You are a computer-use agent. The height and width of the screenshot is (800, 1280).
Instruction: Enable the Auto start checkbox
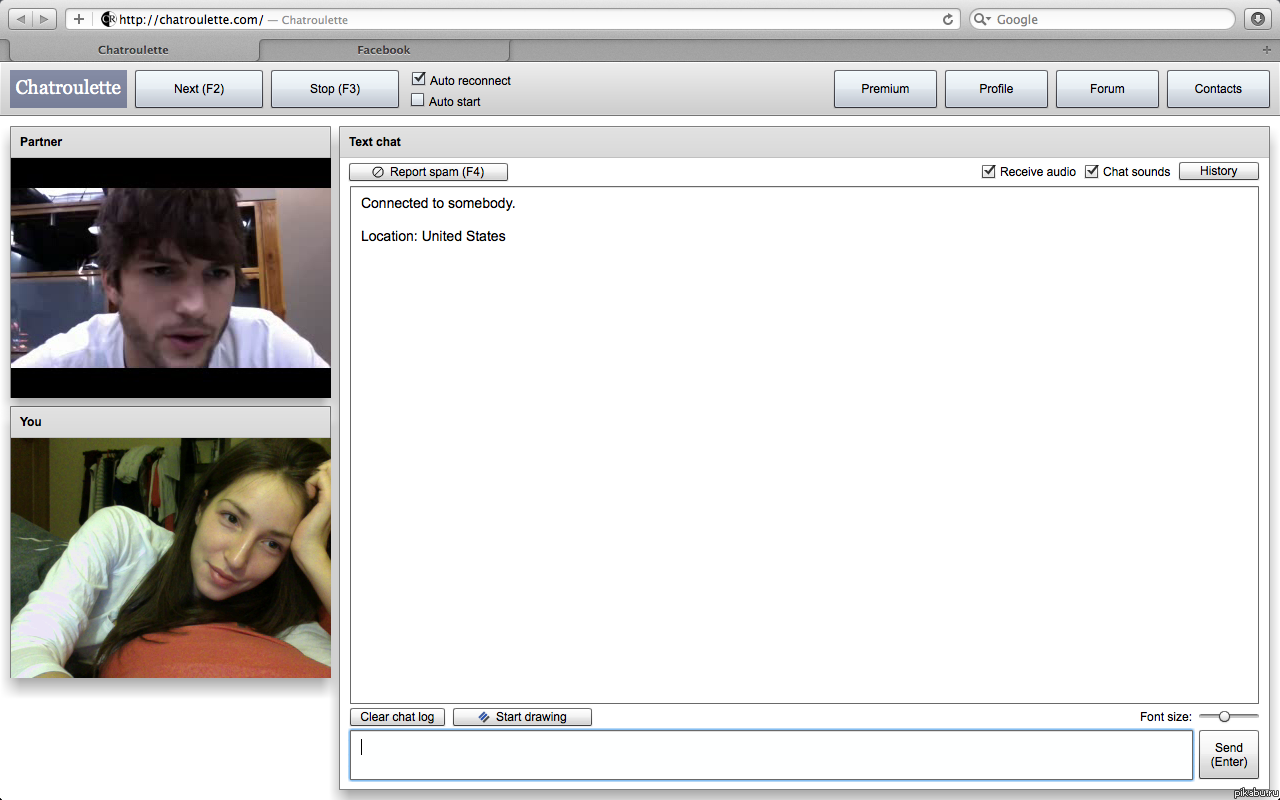click(418, 100)
